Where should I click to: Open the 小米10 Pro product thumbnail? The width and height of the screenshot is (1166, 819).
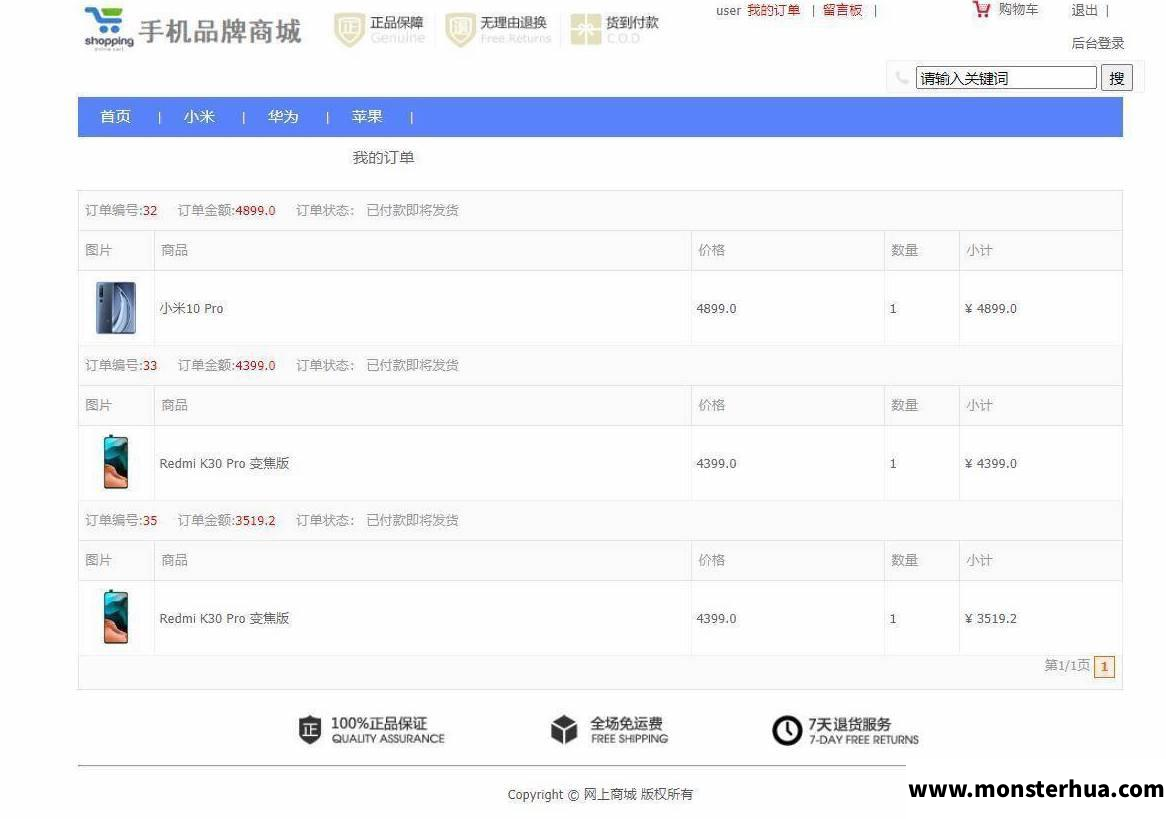116,307
